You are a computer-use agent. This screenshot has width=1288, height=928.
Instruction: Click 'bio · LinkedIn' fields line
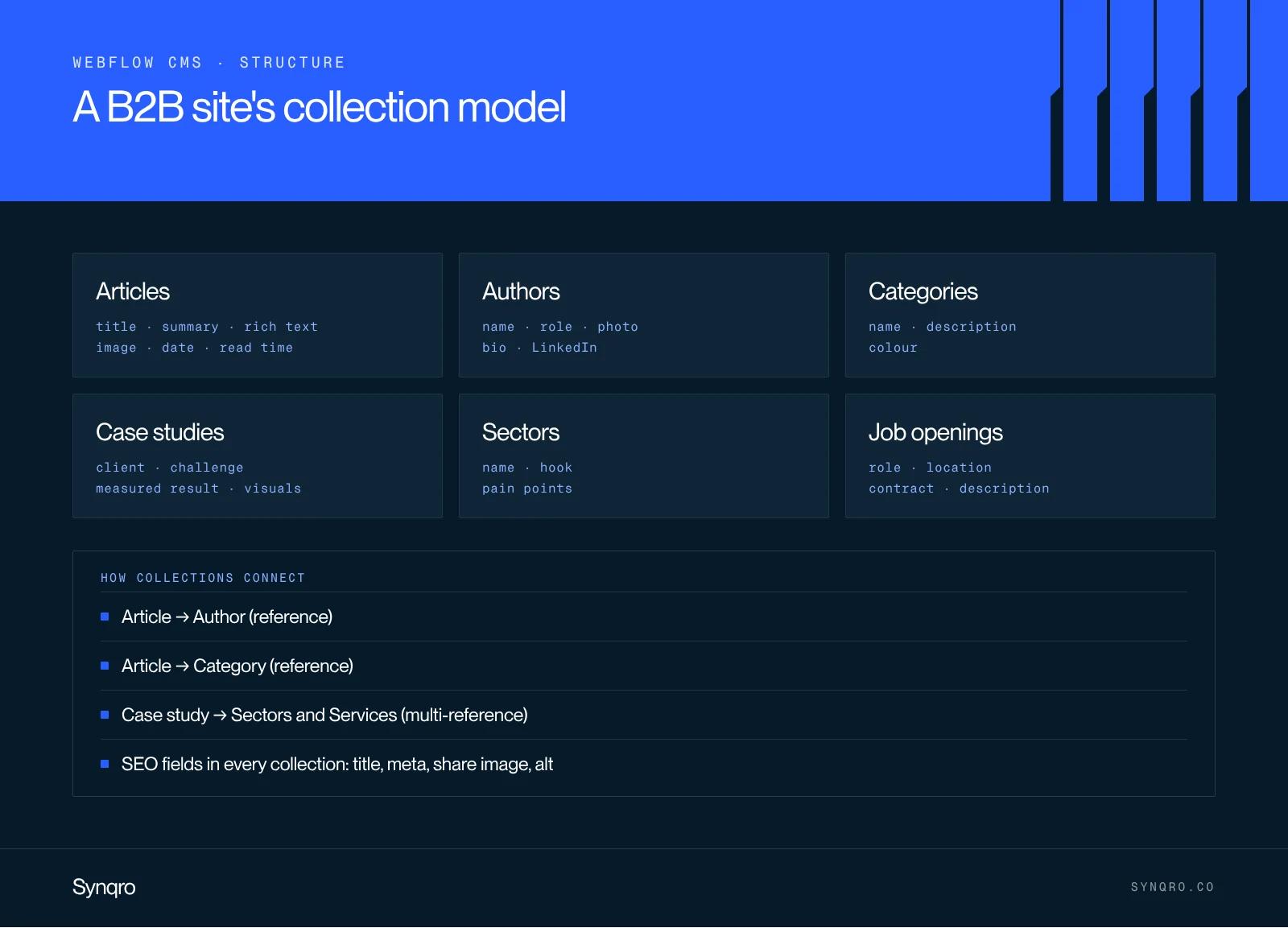539,348
